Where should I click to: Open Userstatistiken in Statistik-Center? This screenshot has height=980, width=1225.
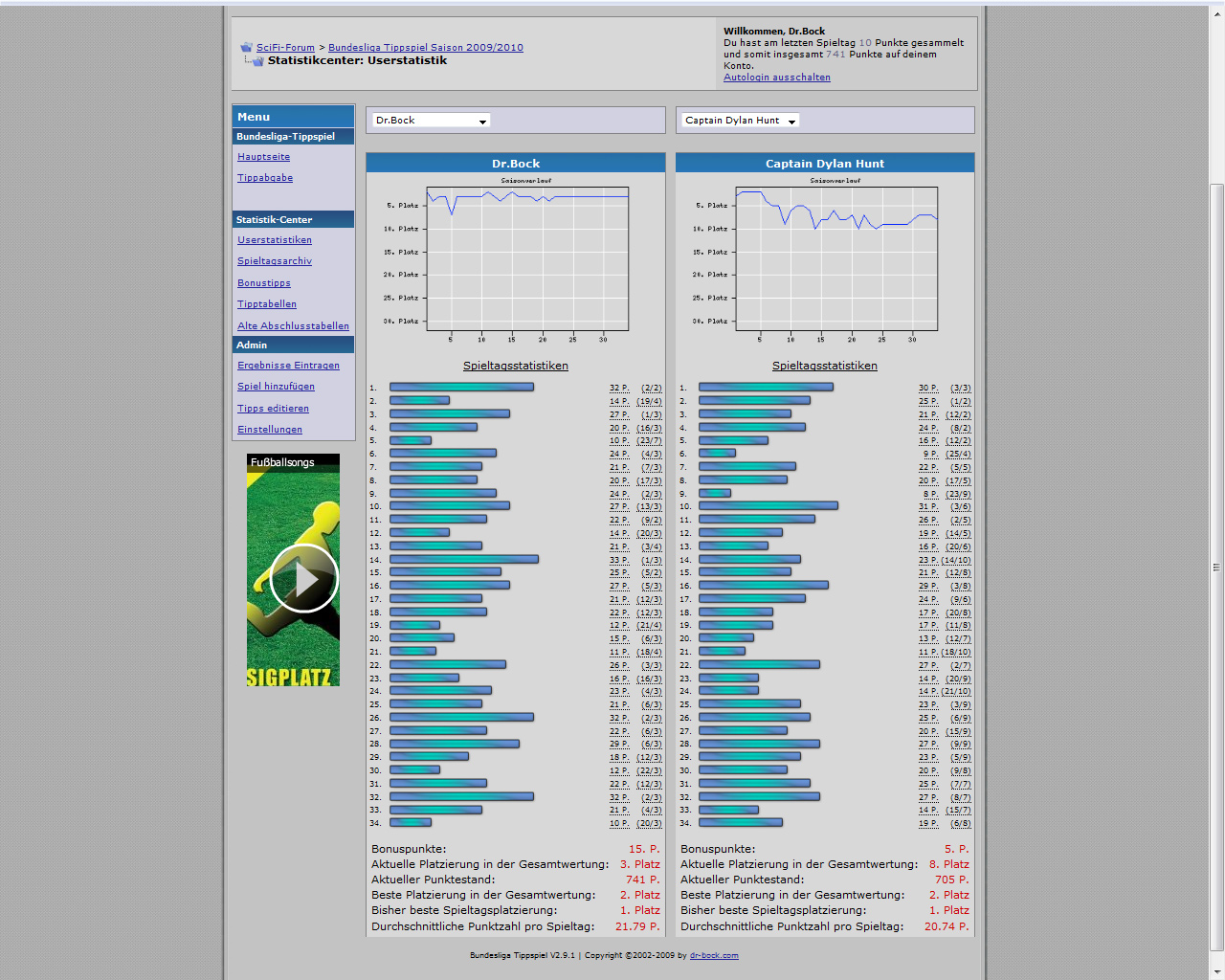pos(275,240)
